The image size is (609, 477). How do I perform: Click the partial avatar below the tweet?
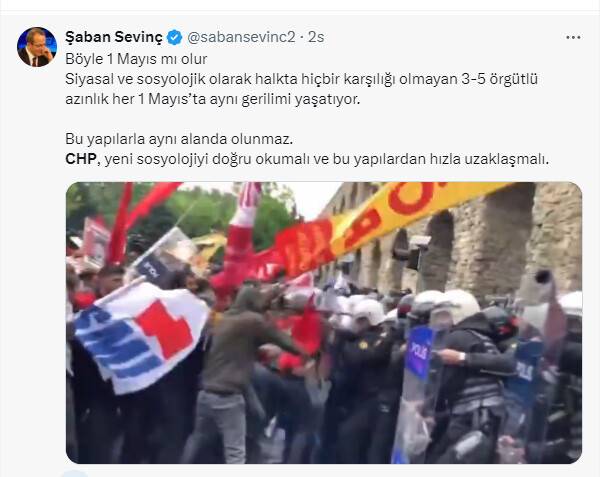[75, 474]
